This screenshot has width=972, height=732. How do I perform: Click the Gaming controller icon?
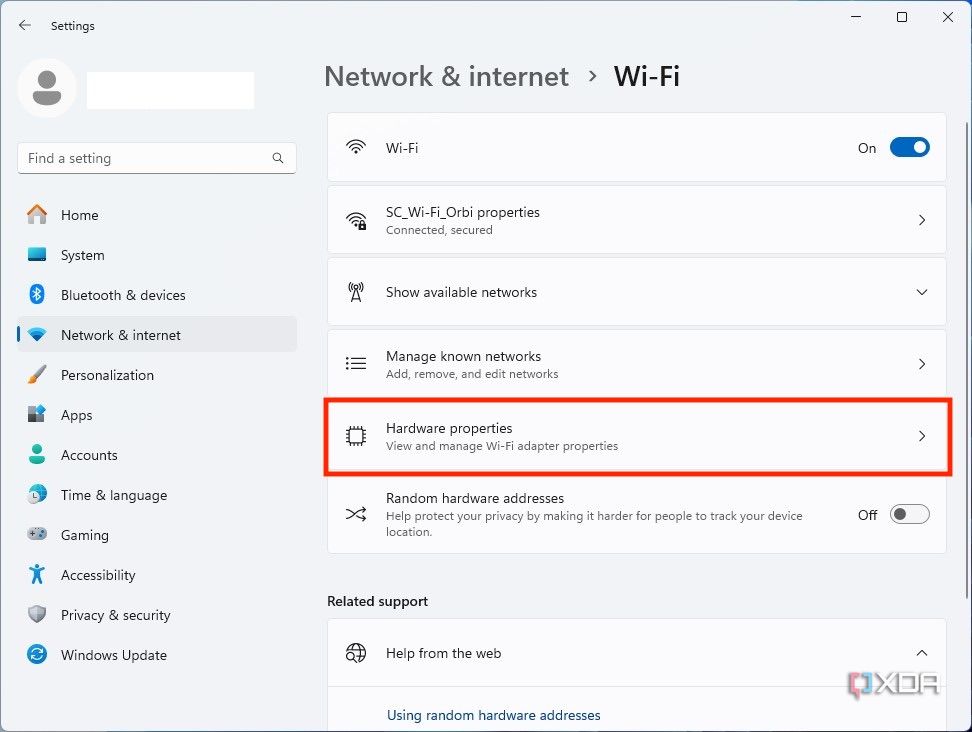(x=37, y=534)
